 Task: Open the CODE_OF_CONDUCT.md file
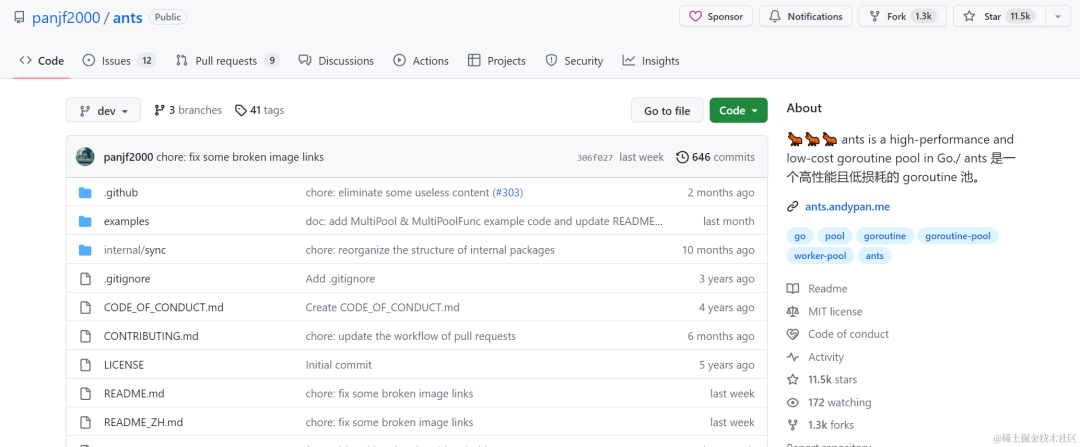[x=164, y=308]
